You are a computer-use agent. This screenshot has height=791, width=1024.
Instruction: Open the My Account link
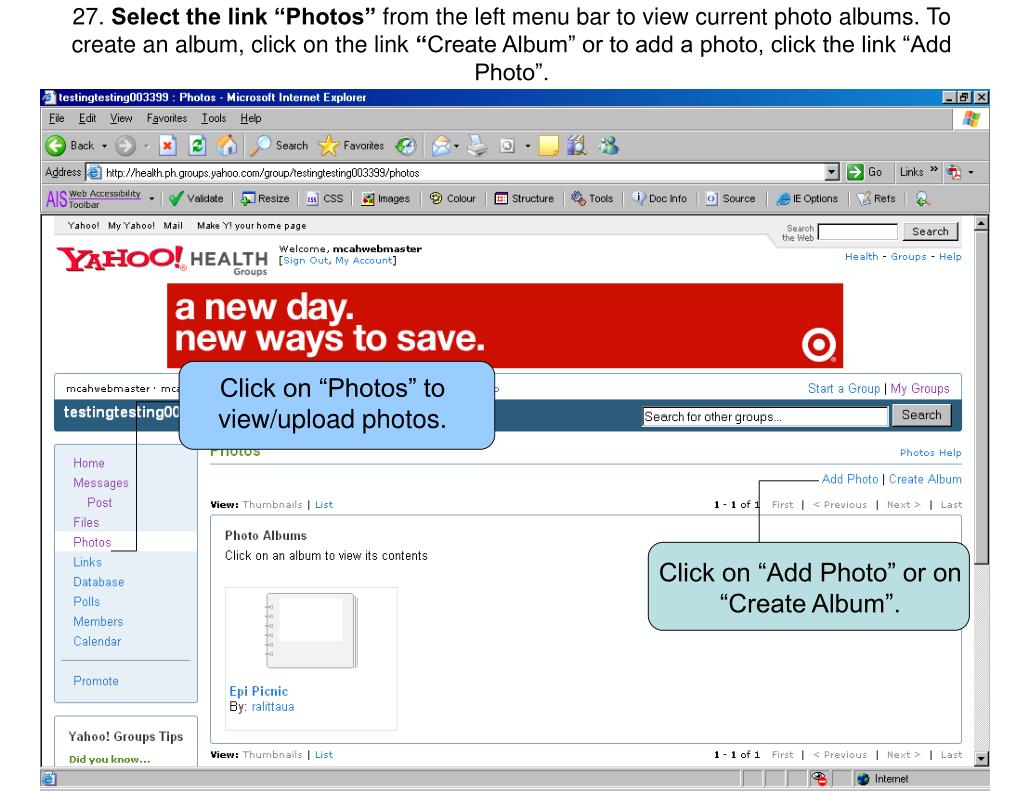(364, 260)
